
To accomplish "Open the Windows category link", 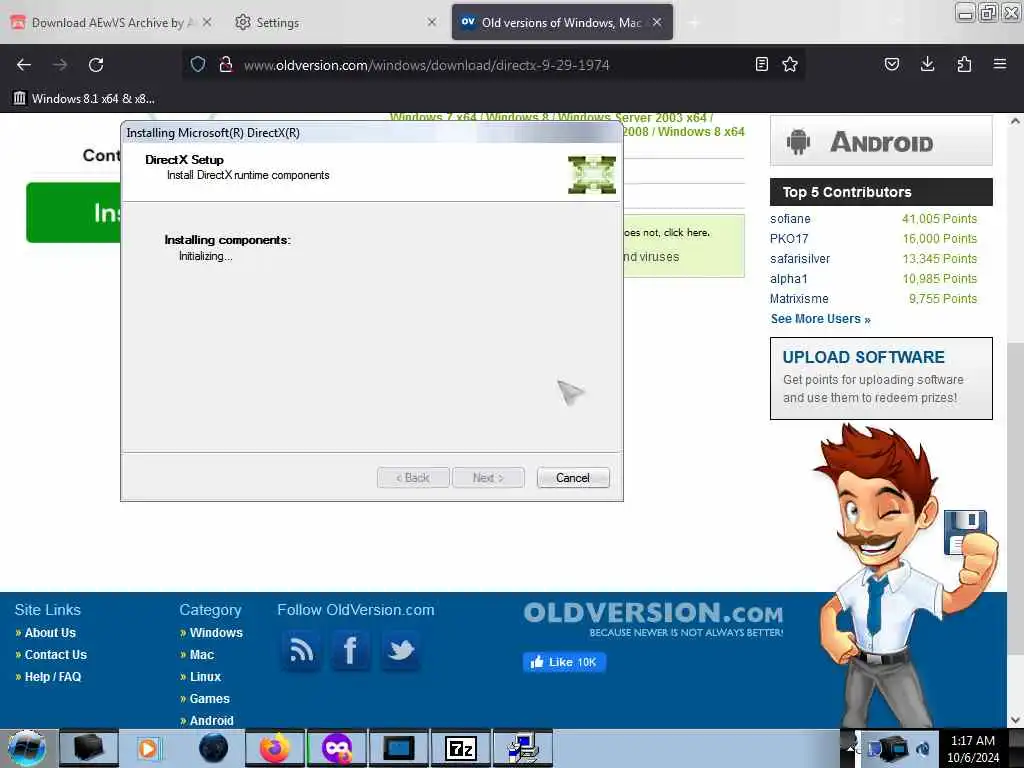I will pyautogui.click(x=216, y=633).
